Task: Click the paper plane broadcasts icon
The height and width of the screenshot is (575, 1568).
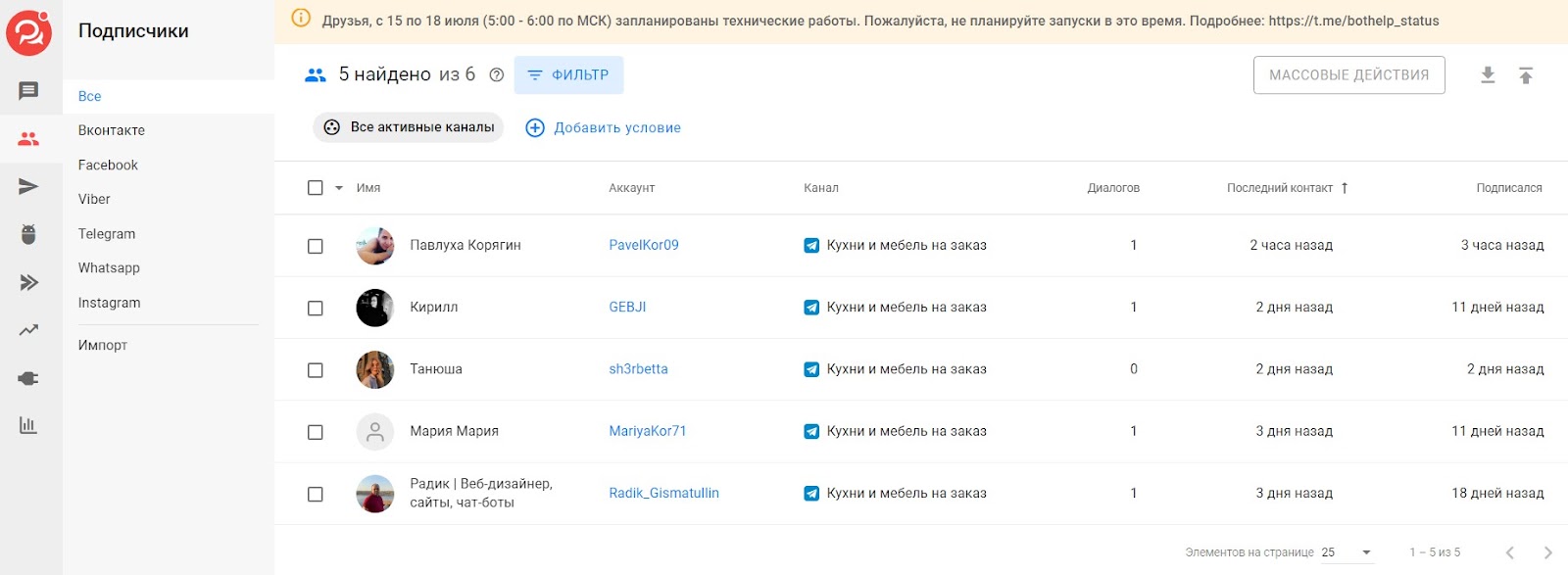Action: 28,187
